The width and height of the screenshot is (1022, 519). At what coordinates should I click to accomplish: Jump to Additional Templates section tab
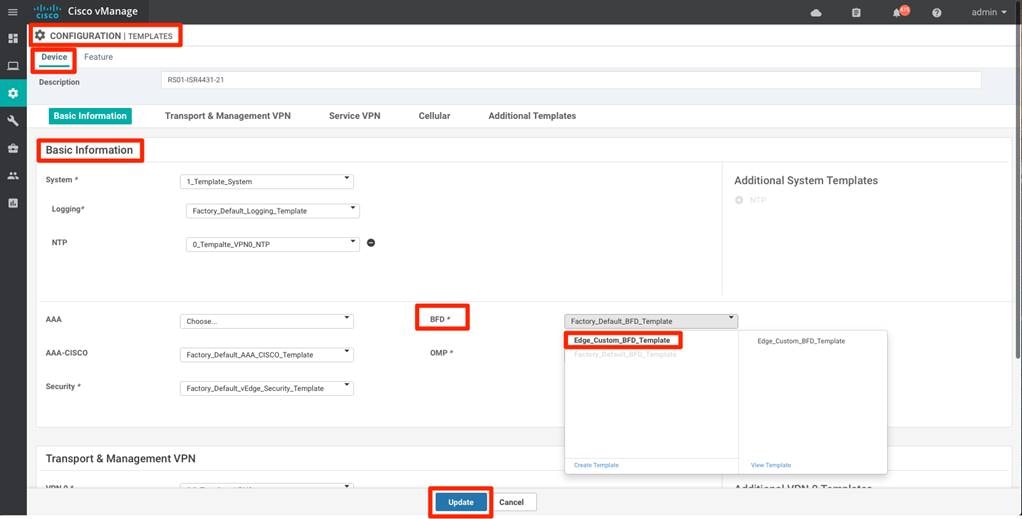532,116
